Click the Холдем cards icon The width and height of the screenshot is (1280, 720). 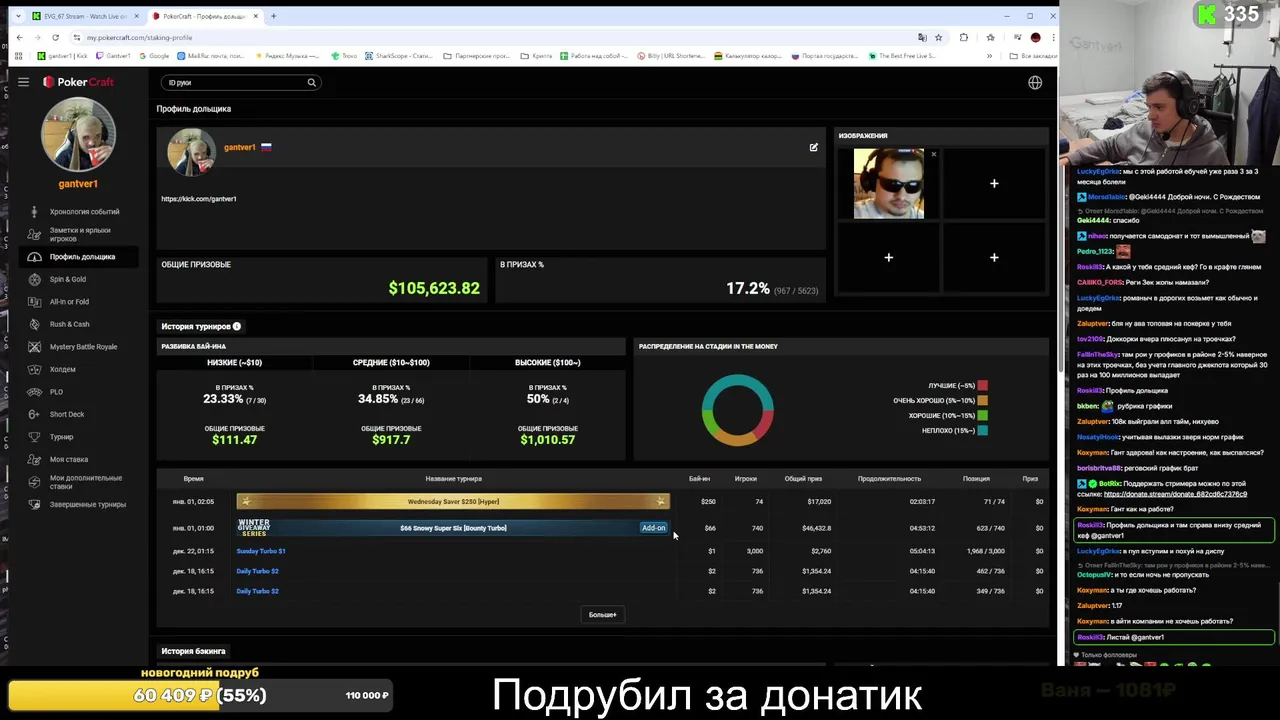[34, 369]
